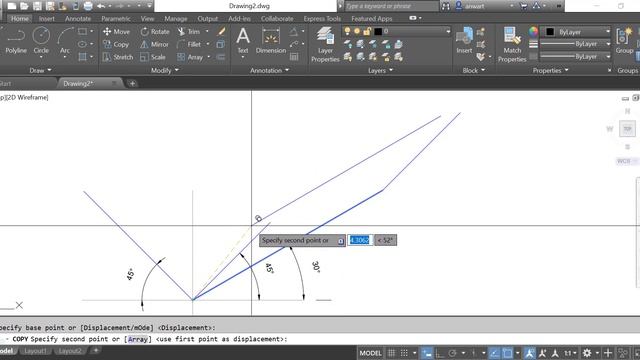Toggle ortho mode in status bar
640x360 pixels.
click(440, 353)
